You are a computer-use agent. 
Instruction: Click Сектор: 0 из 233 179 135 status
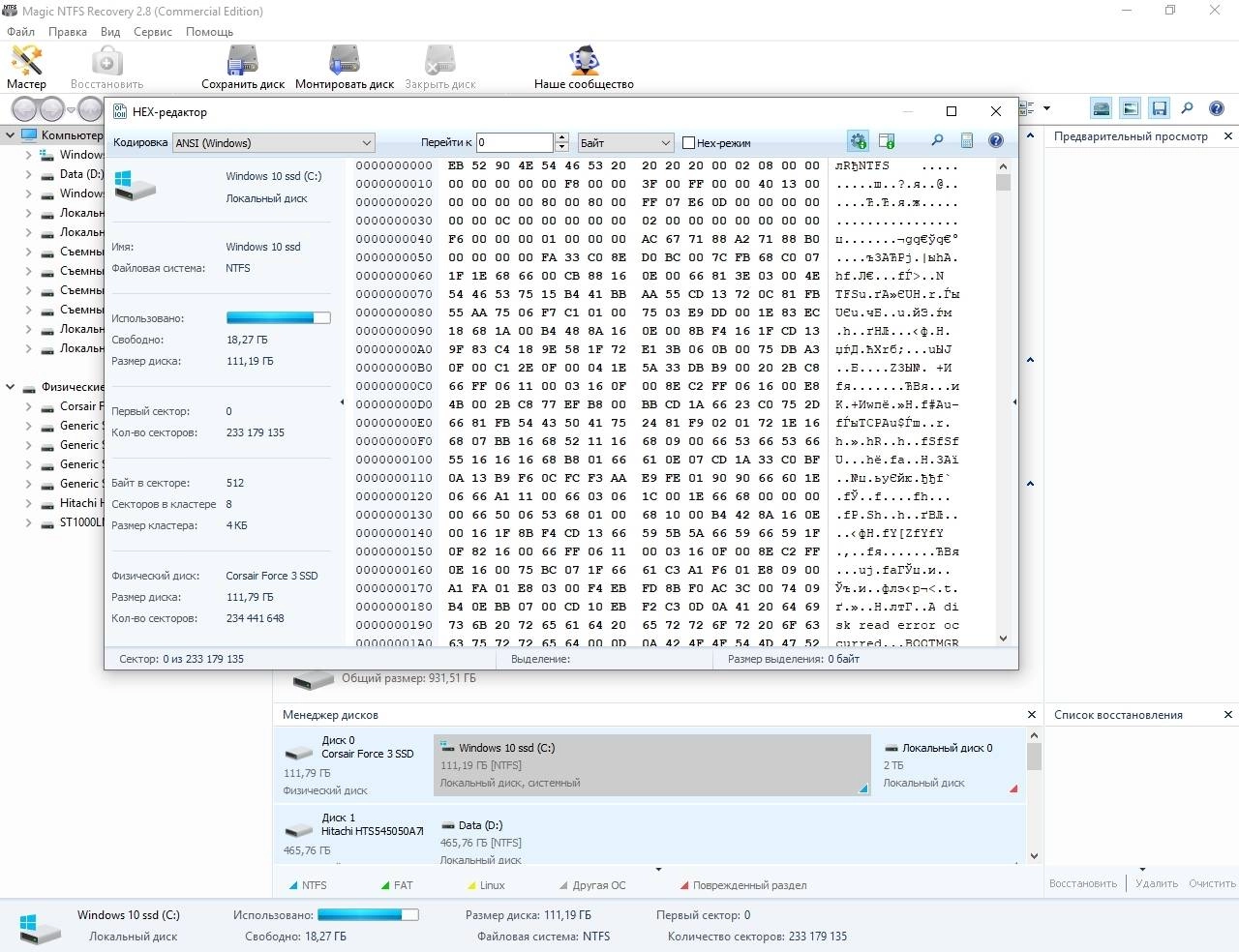coord(181,659)
